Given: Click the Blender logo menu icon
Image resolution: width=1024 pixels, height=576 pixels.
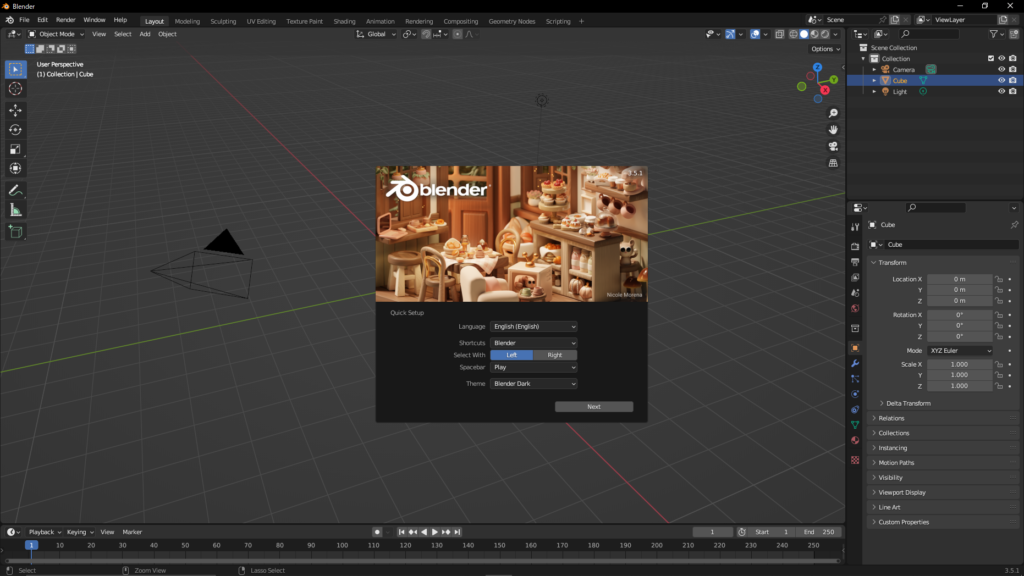Looking at the screenshot, I should coord(9,20).
